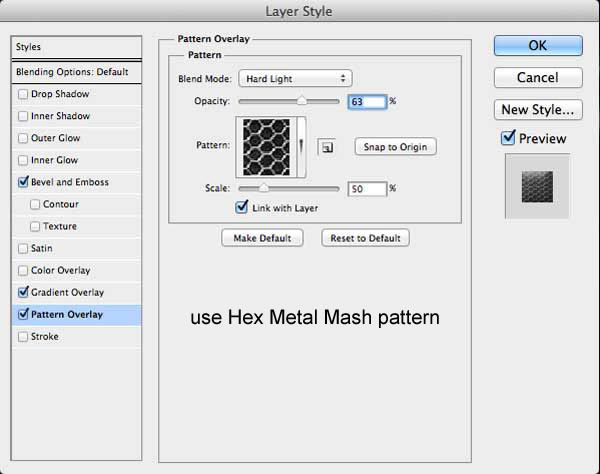Click the Hex Metal Mesh pattern thumbnail
The width and height of the screenshot is (600, 474).
coord(266,147)
